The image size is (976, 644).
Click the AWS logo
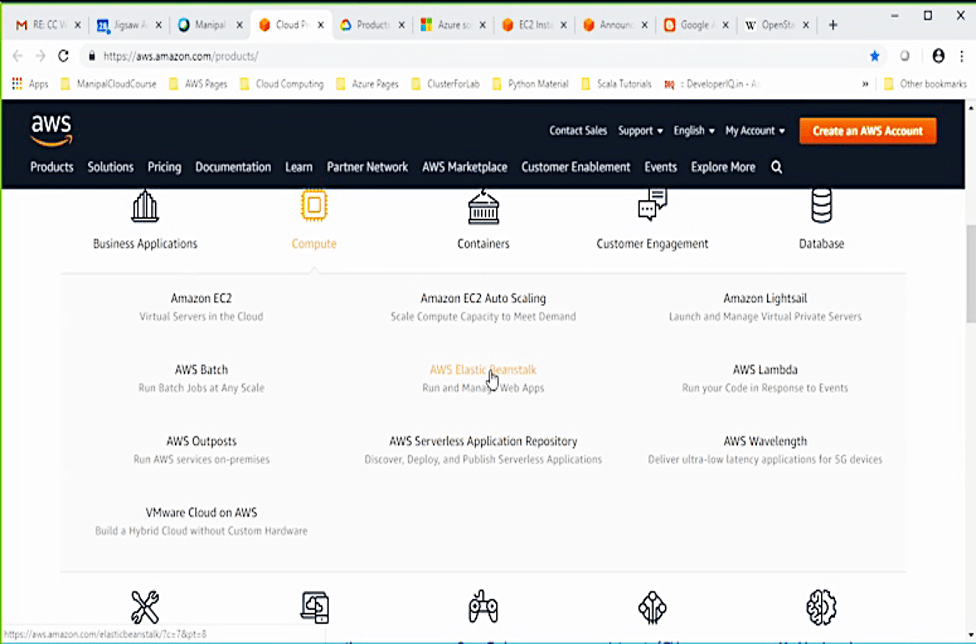pos(51,130)
